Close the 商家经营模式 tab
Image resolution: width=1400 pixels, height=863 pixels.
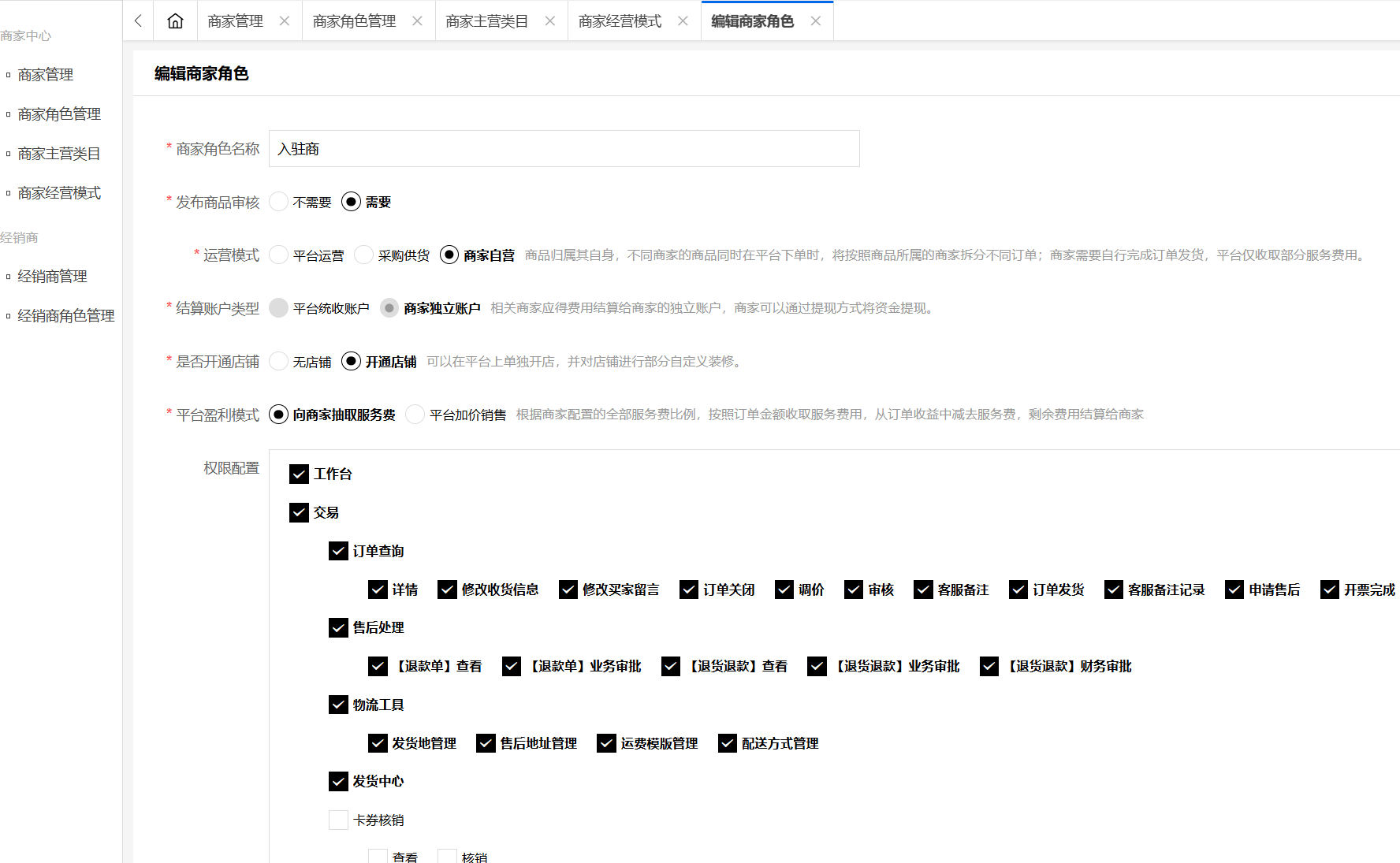[683, 21]
